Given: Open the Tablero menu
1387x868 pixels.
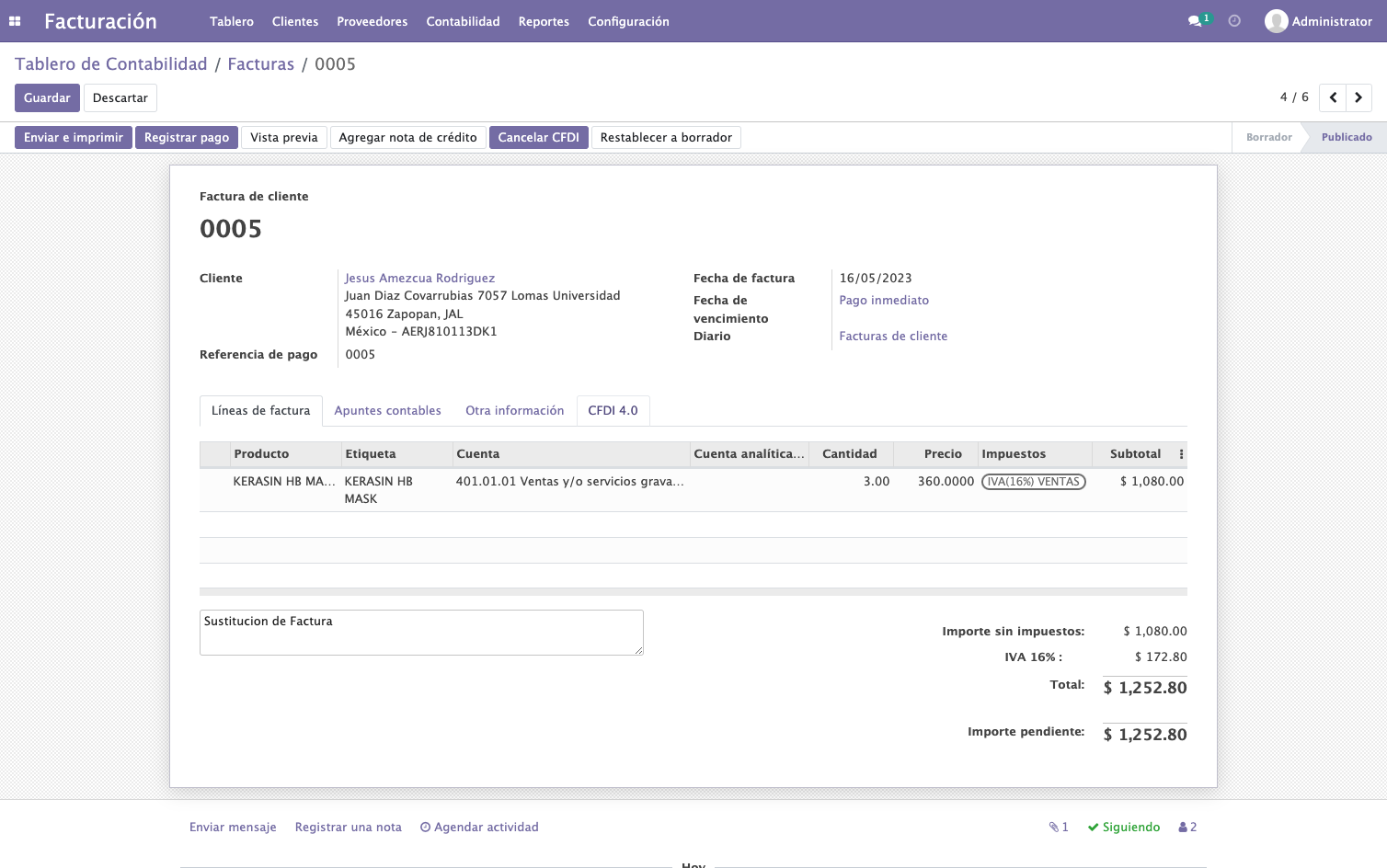Looking at the screenshot, I should [232, 21].
